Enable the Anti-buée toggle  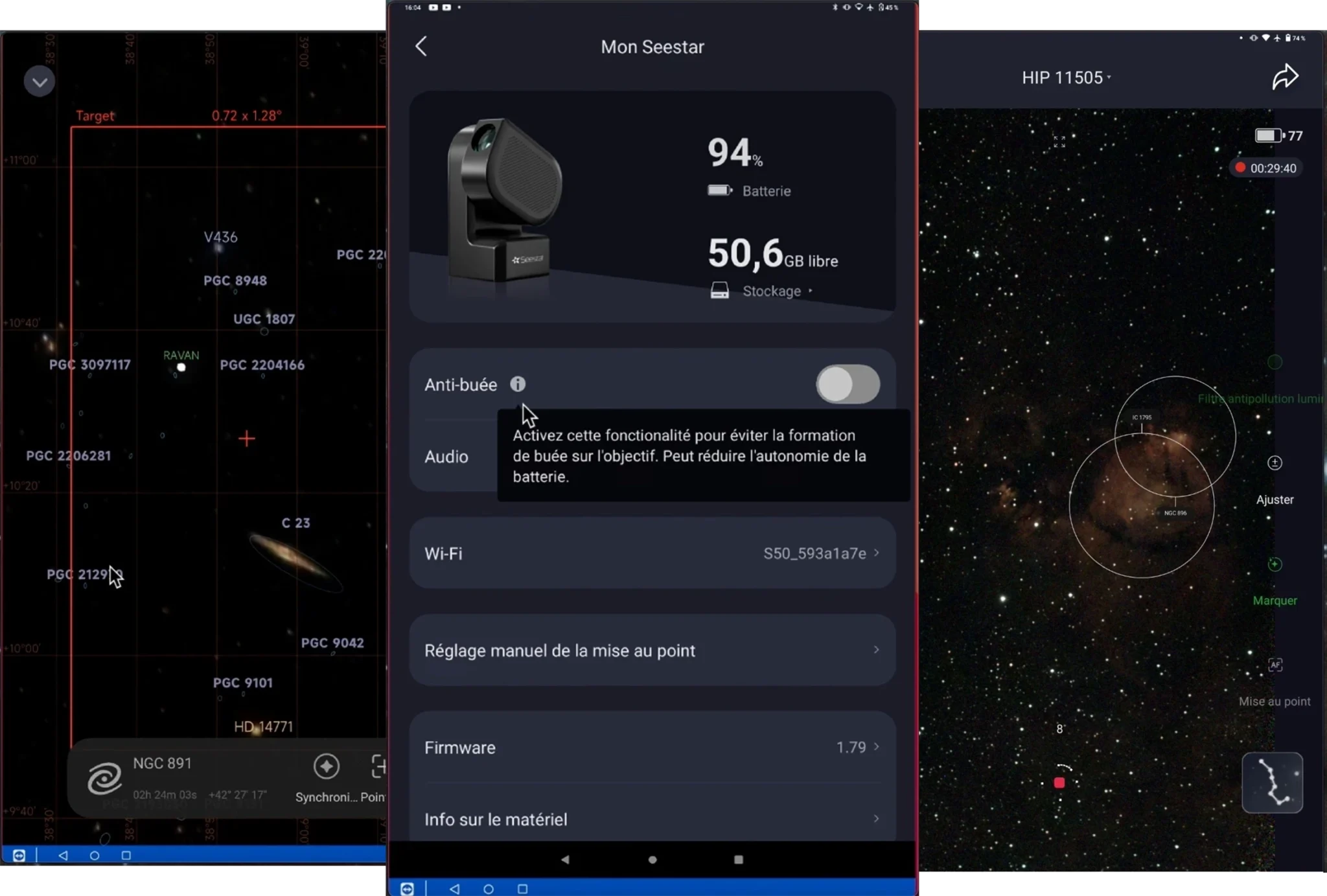[x=847, y=384]
